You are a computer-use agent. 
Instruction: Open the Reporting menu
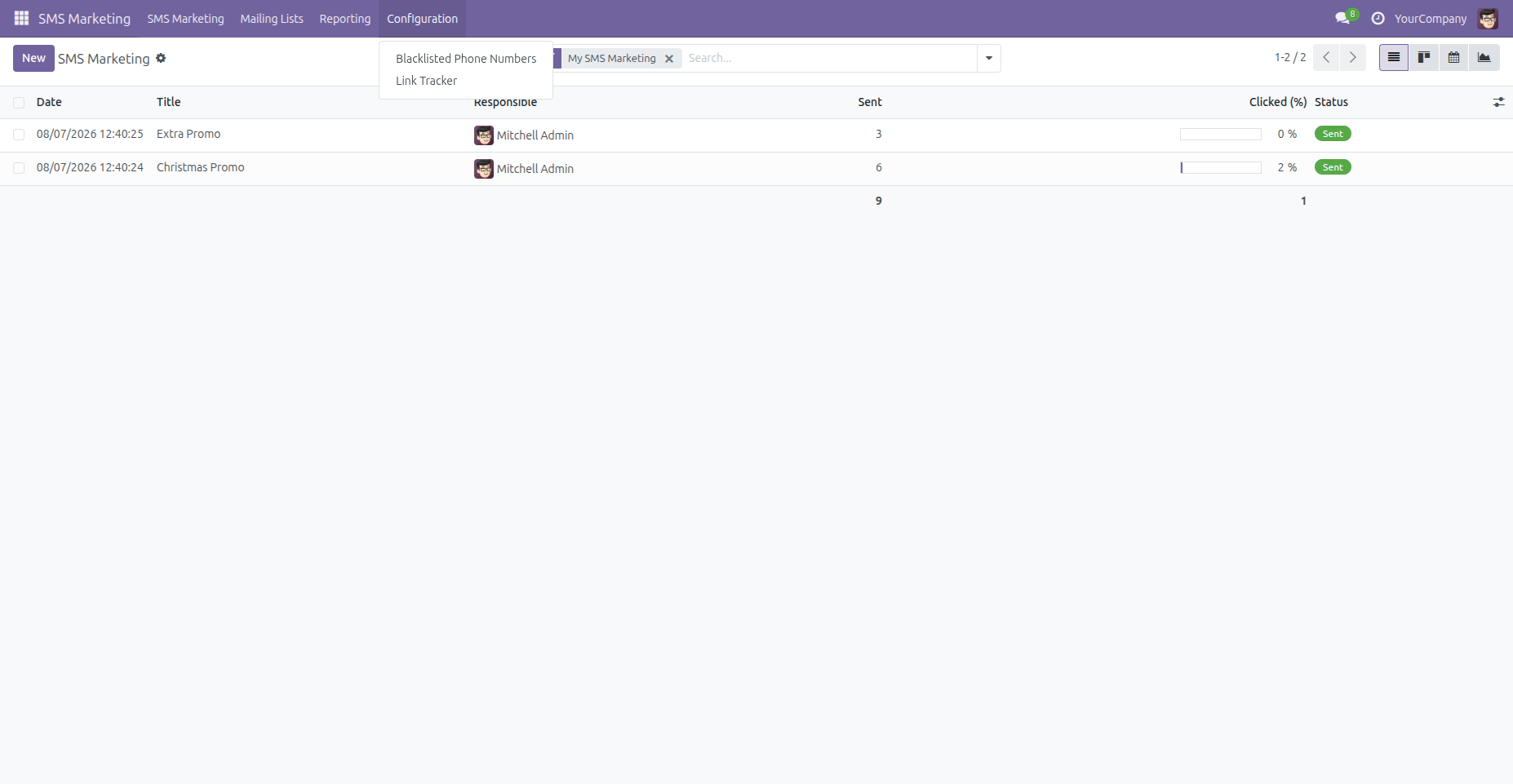pos(345,18)
